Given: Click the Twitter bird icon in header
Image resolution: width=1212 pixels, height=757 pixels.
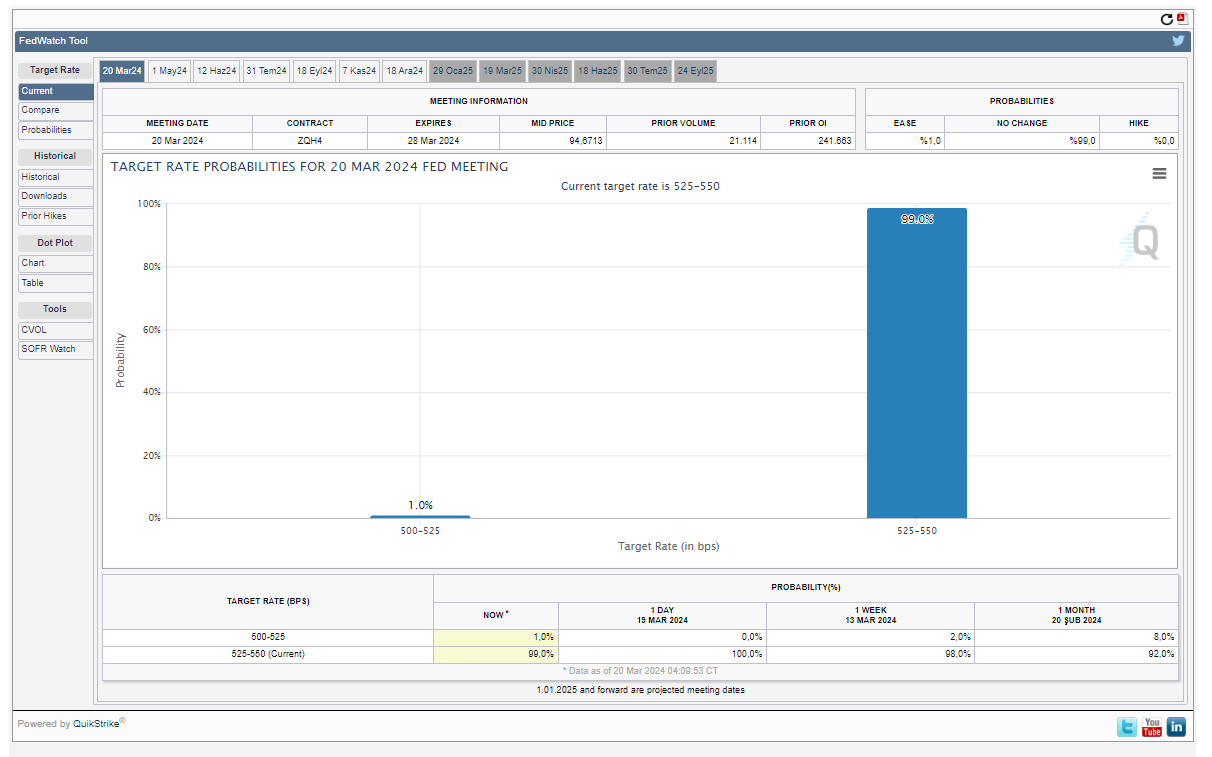Looking at the screenshot, I should (1178, 41).
